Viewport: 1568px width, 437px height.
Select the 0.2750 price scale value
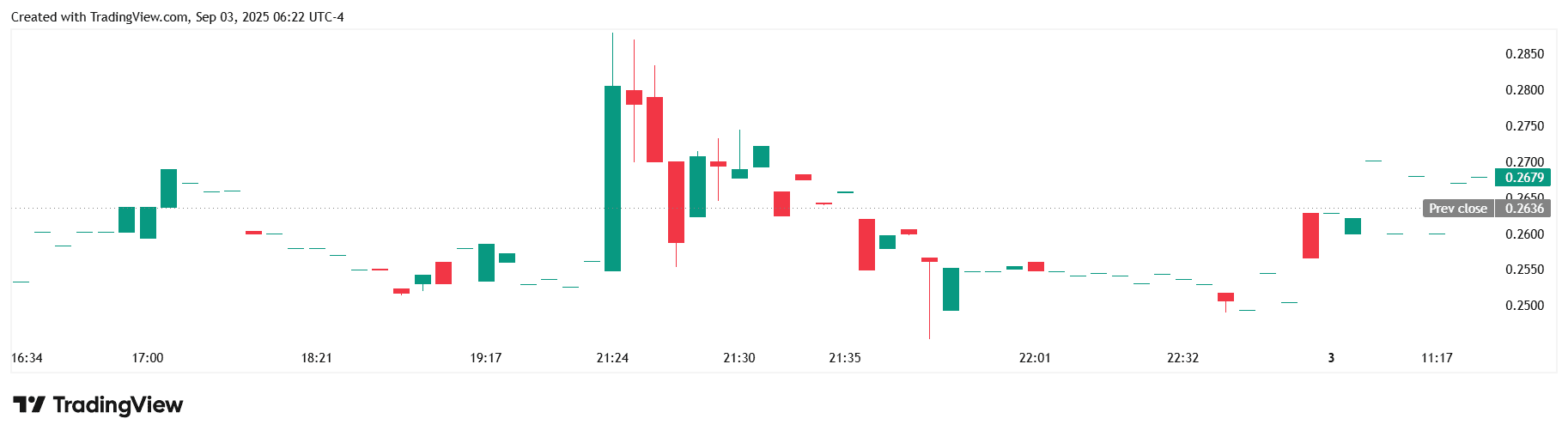click(x=1524, y=126)
